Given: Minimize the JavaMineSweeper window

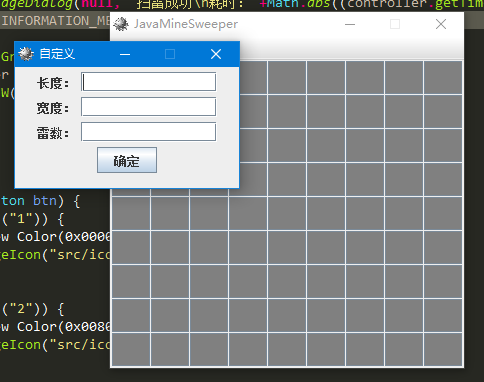Looking at the screenshot, I should [x=350, y=24].
